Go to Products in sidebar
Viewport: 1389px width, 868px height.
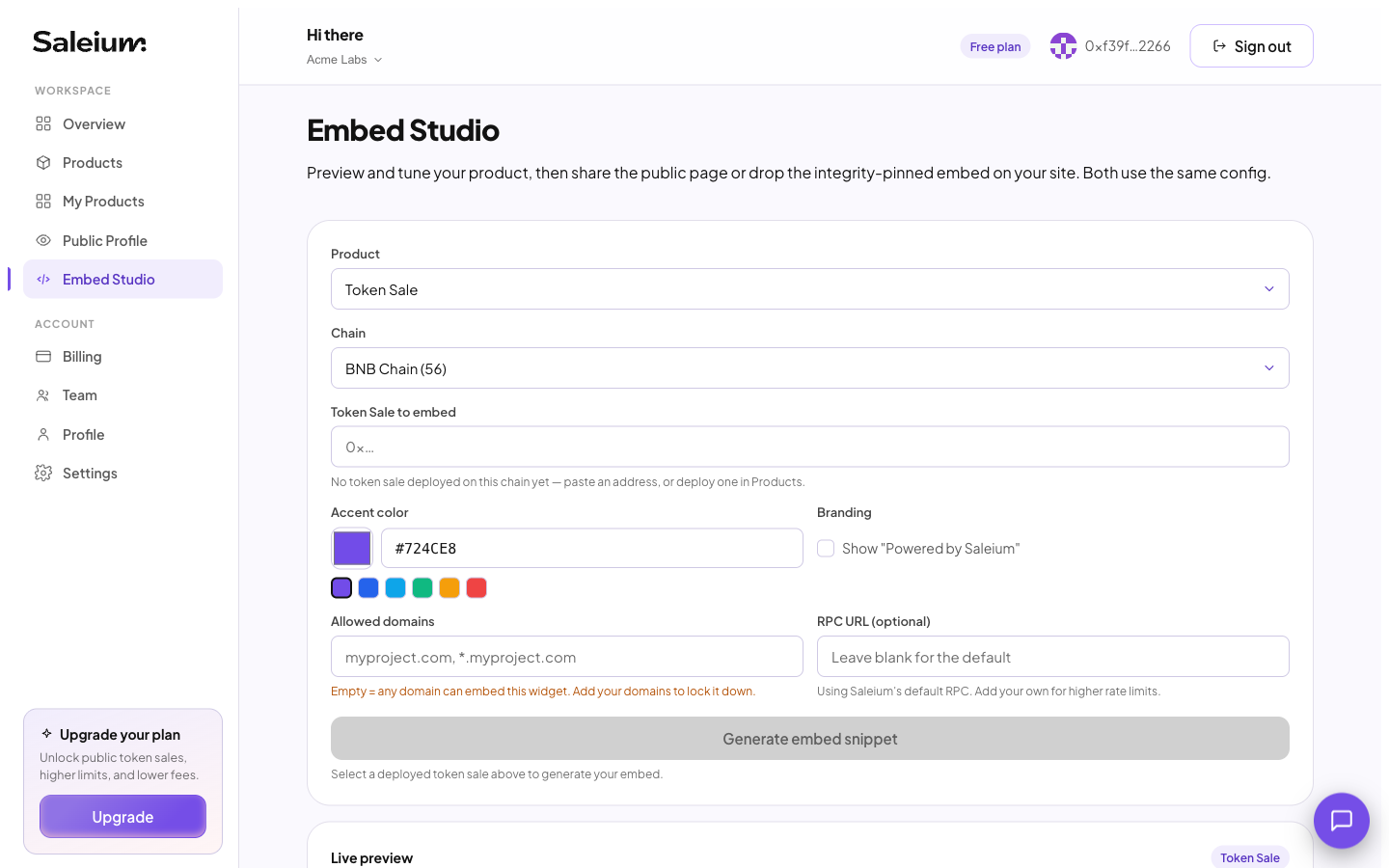pyautogui.click(x=123, y=162)
